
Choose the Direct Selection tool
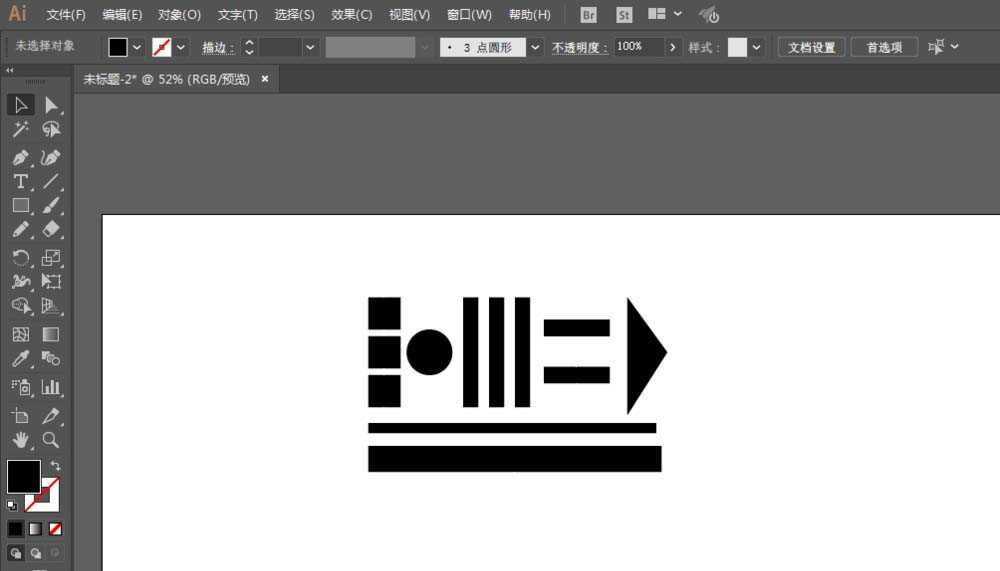pyautogui.click(x=51, y=105)
